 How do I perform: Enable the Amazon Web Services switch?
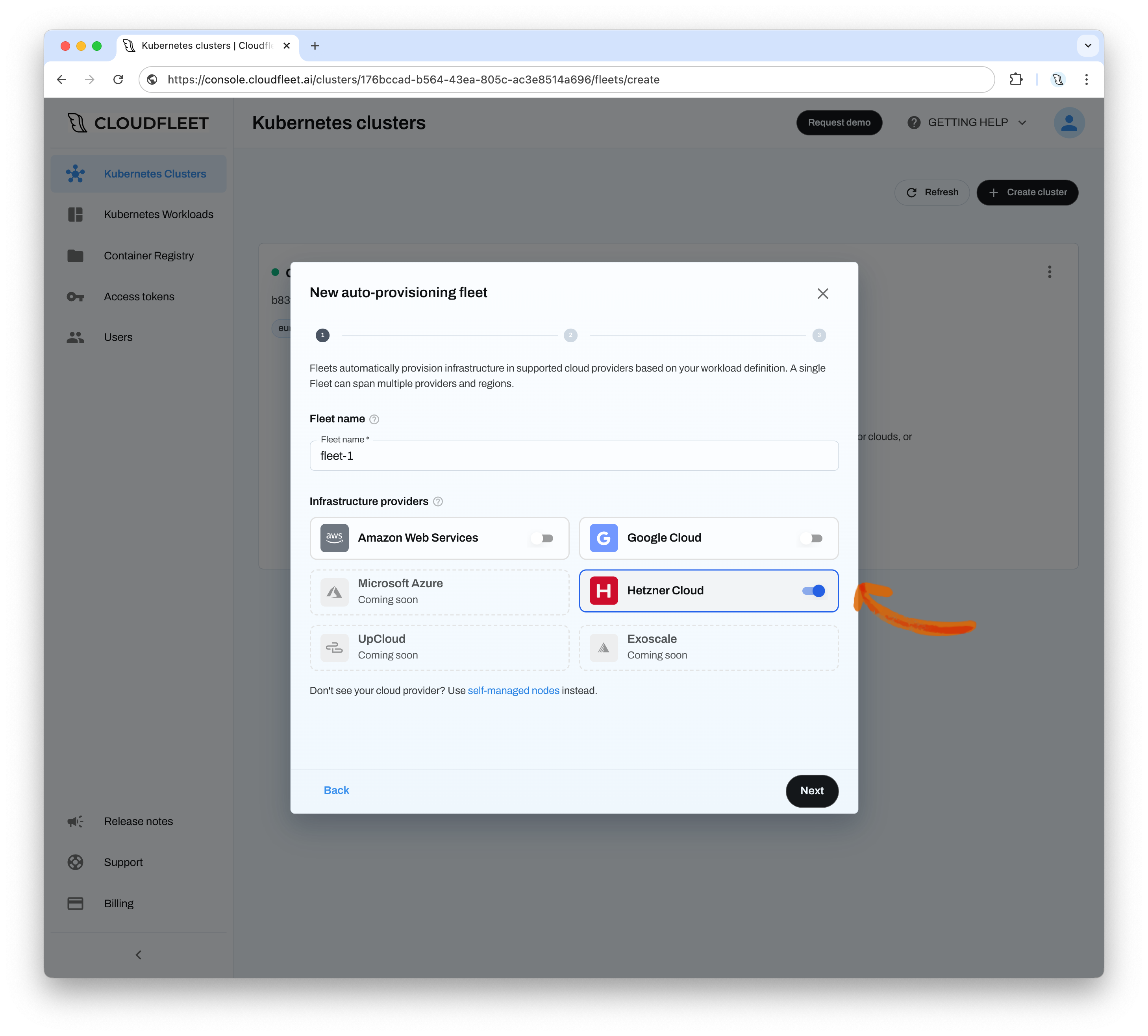click(542, 538)
